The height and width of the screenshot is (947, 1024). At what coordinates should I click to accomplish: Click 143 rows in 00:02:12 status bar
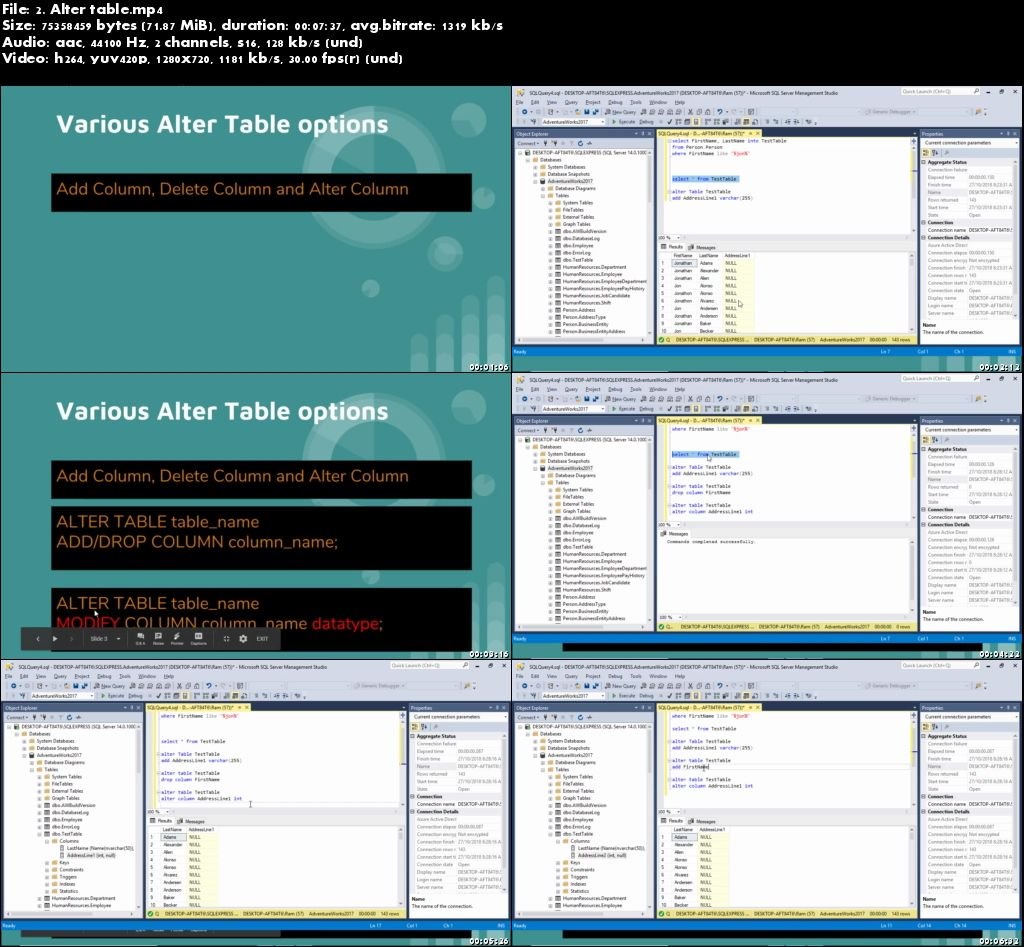[900, 340]
